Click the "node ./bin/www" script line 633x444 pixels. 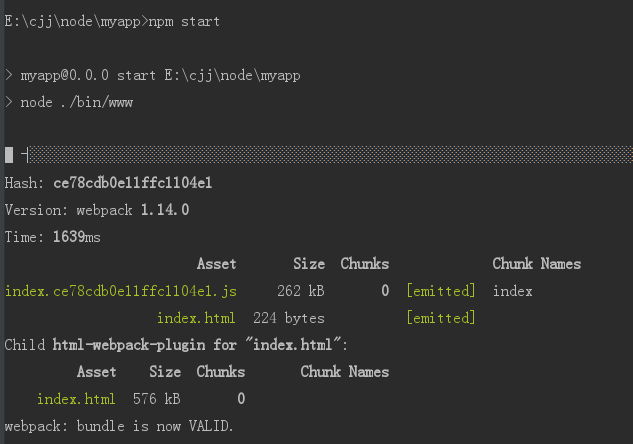(x=76, y=102)
